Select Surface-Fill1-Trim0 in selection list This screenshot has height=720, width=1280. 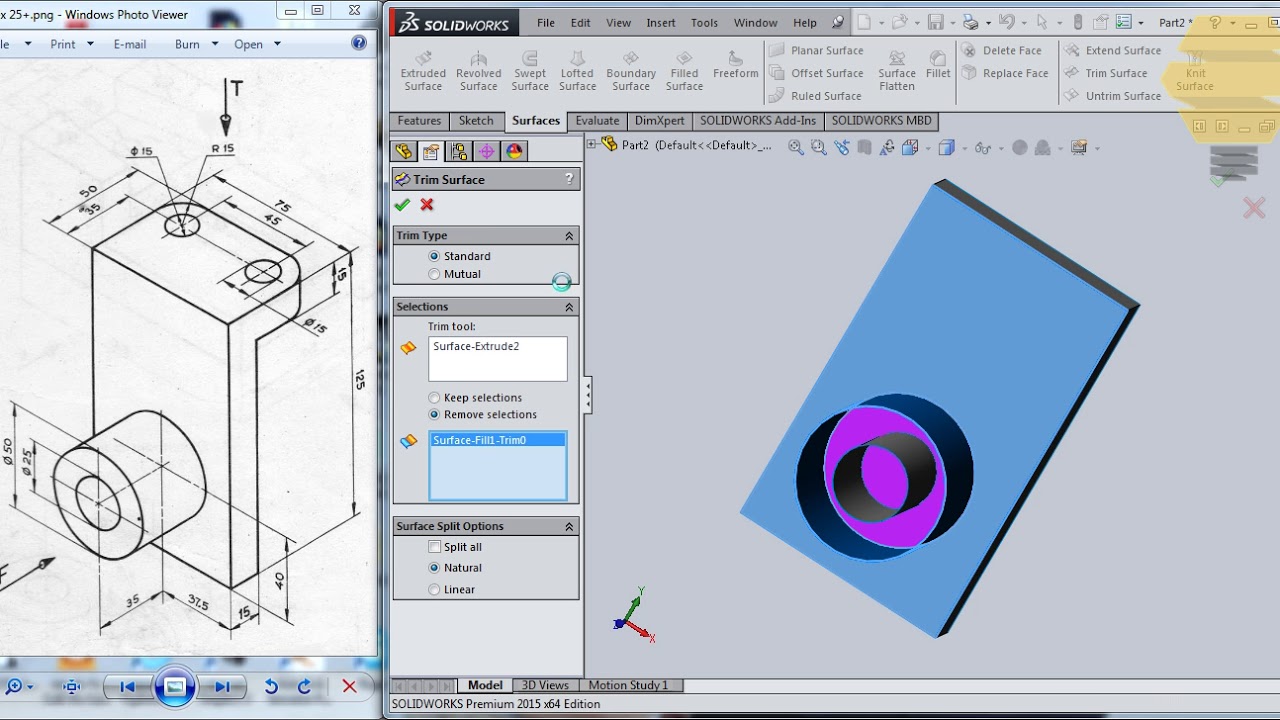[x=497, y=440]
